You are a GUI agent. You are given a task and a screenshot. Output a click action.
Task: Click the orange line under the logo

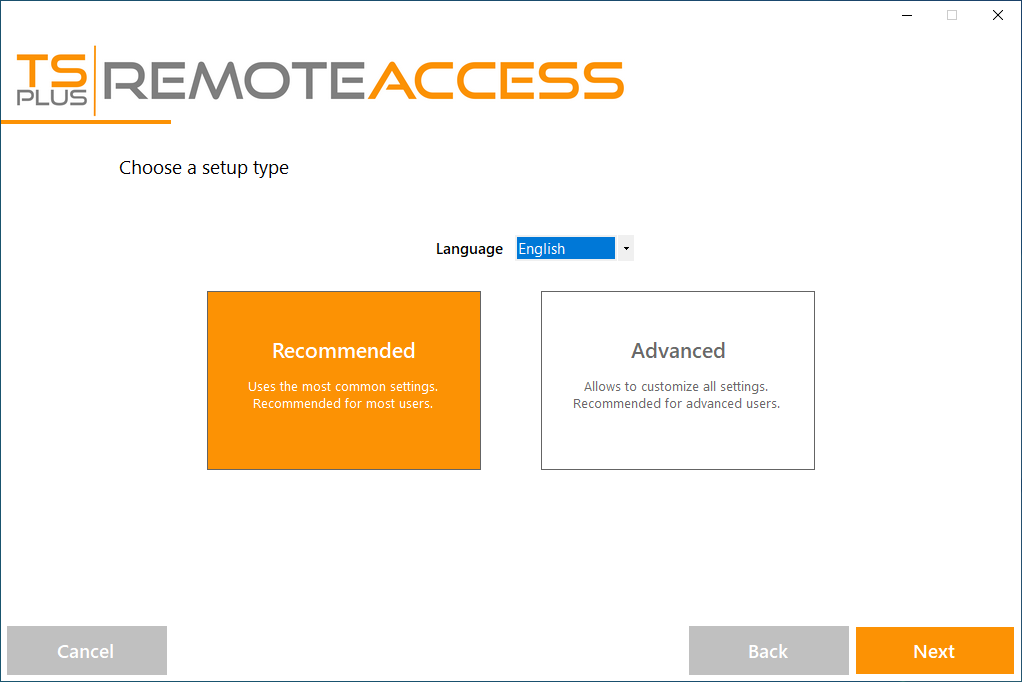(x=86, y=122)
